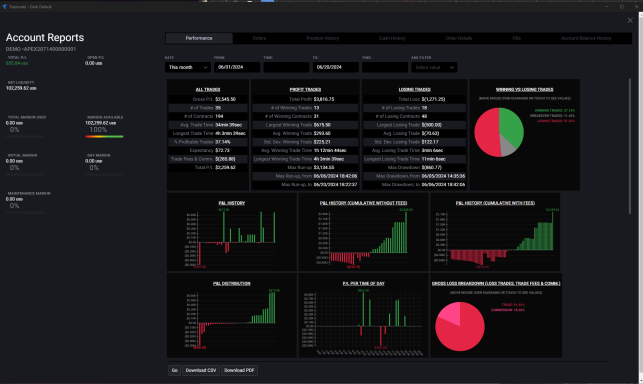Click the green Total P/L value in left panel
Viewport: 643px width, 384px height.
tap(17, 63)
